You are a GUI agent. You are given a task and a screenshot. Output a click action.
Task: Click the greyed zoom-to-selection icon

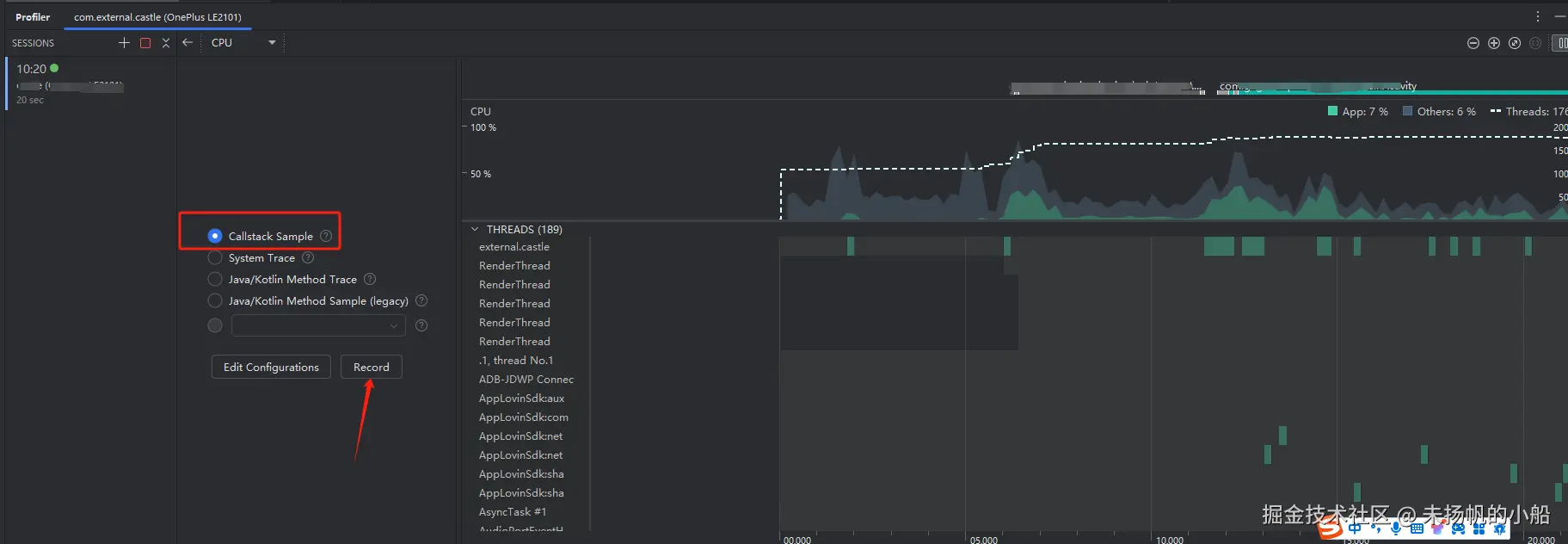[x=1535, y=43]
